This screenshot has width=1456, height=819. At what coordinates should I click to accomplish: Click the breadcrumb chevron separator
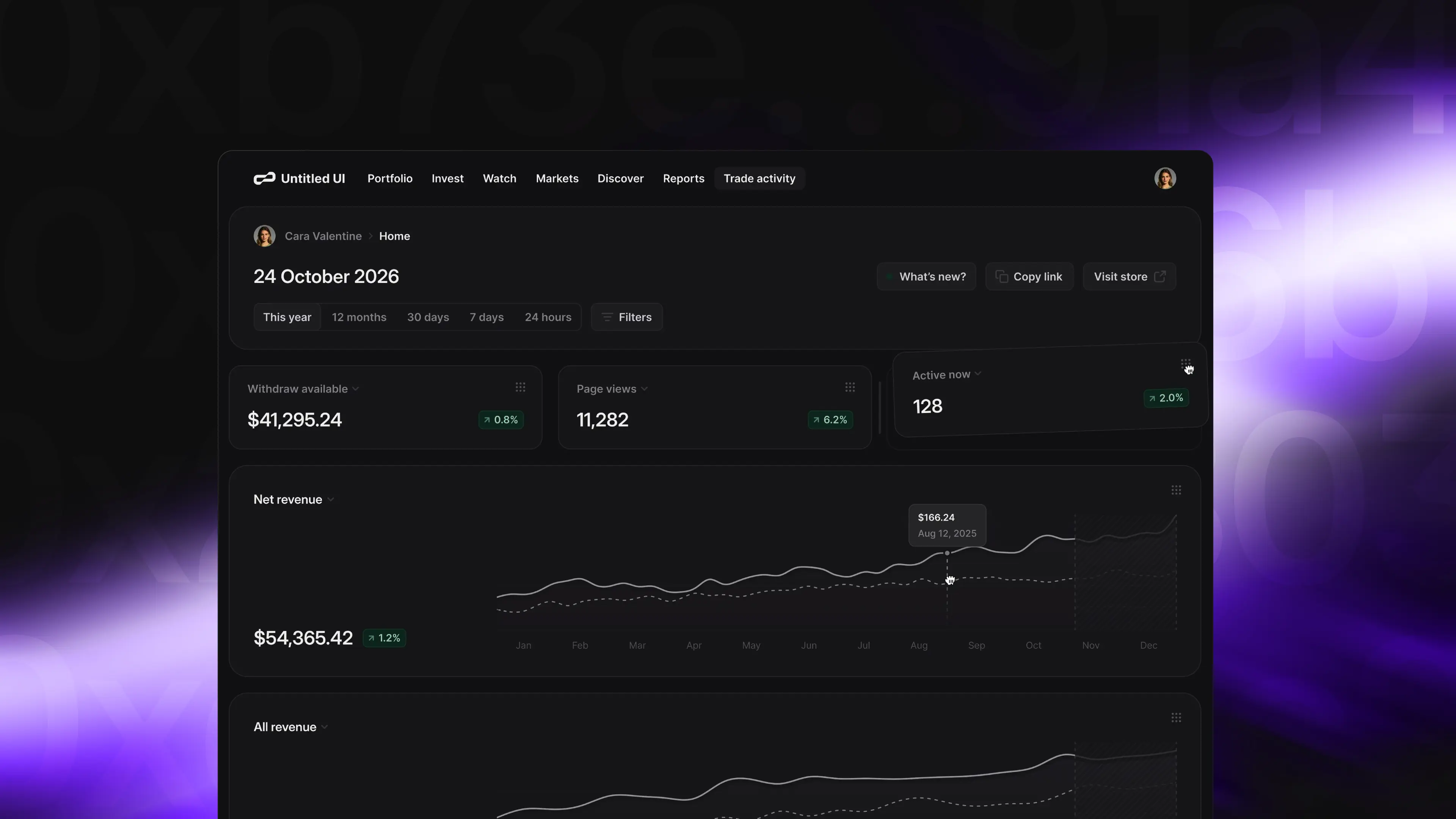(371, 236)
